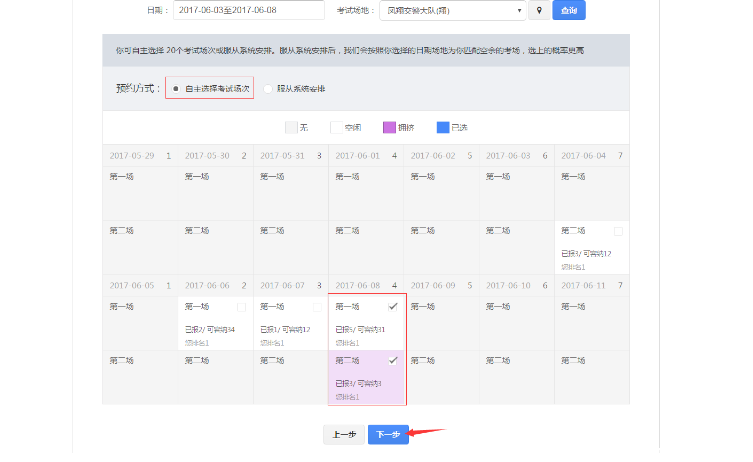
Task: Uncheck the 2017-06-08 第一场 checkmark
Action: [x=392, y=307]
